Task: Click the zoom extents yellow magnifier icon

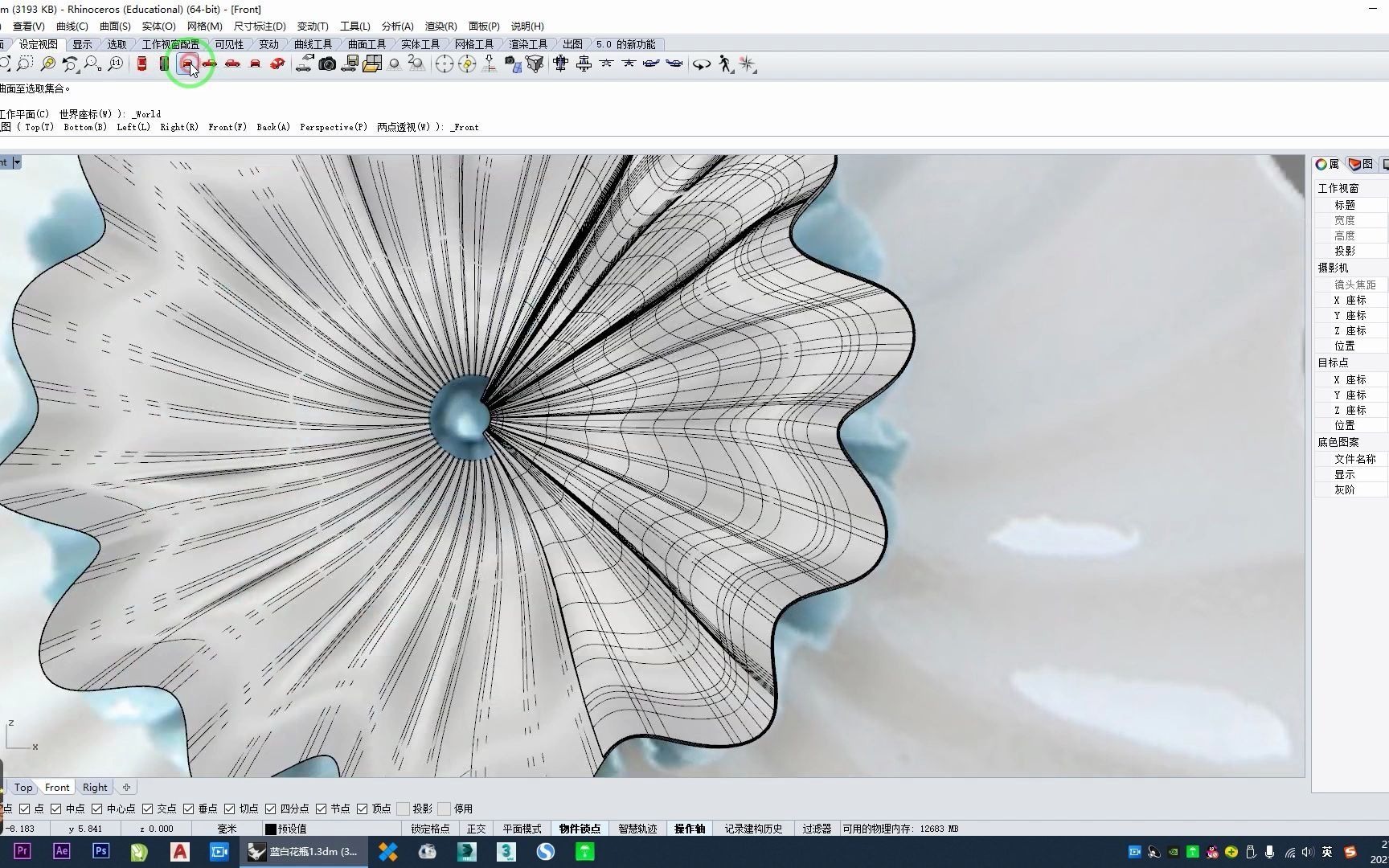Action: [x=48, y=63]
